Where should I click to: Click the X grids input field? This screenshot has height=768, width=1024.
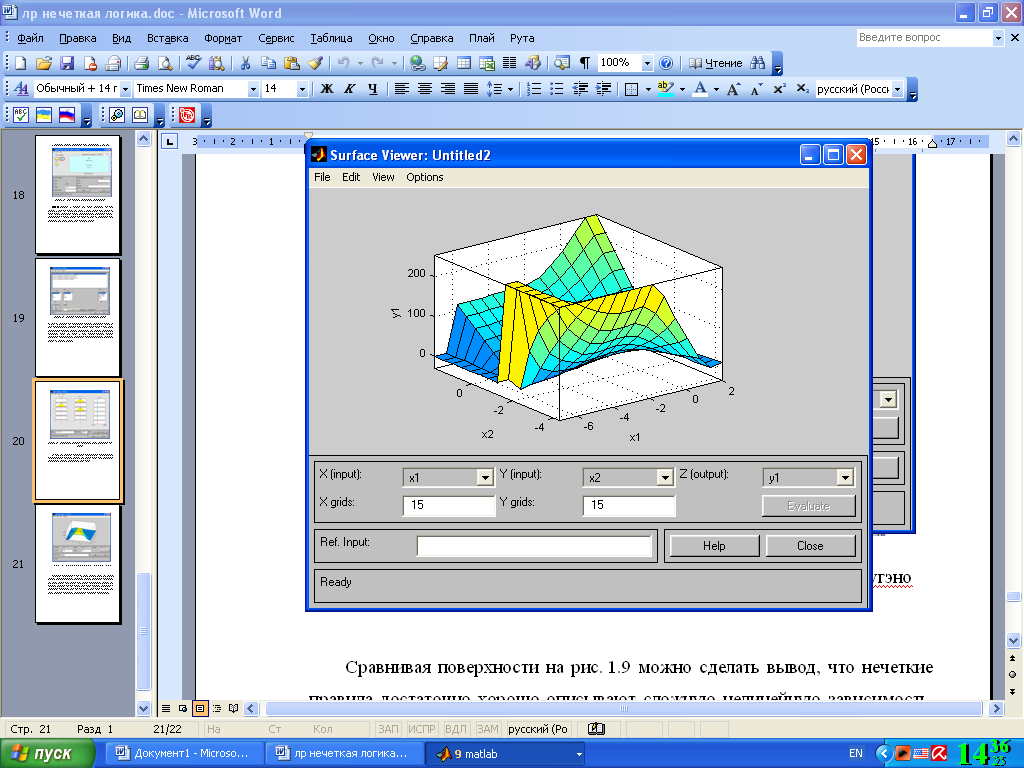click(449, 505)
